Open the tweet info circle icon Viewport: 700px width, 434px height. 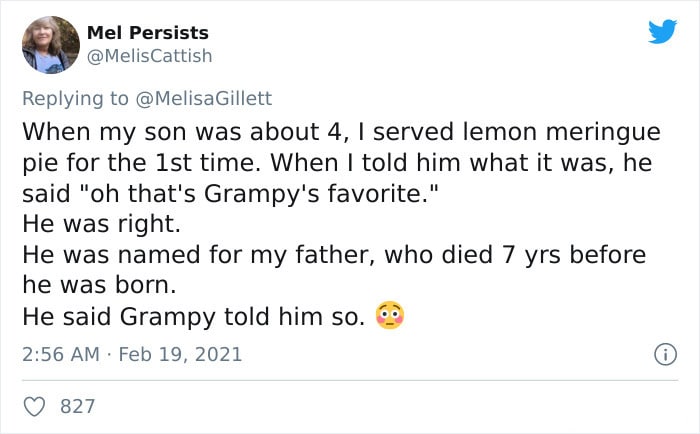click(666, 355)
